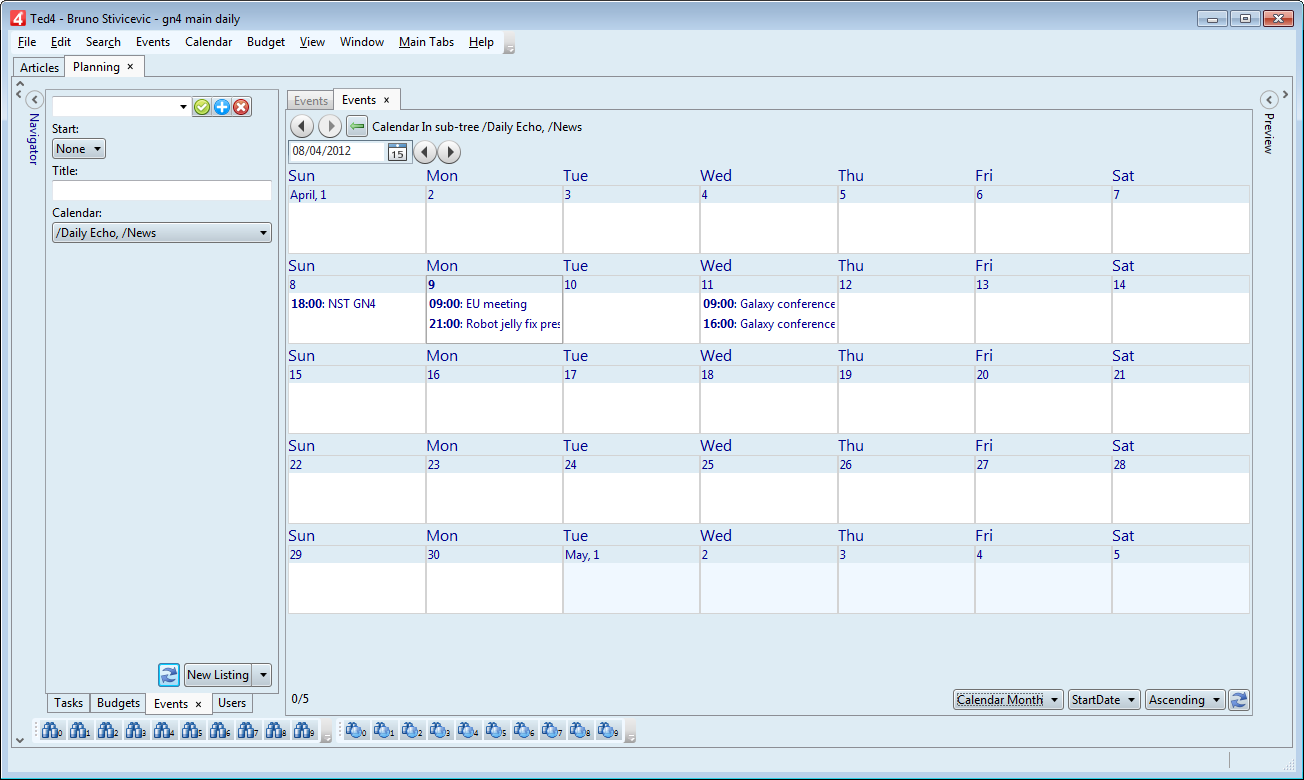Open New Listing split-button dropdown arrow

pyautogui.click(x=262, y=675)
